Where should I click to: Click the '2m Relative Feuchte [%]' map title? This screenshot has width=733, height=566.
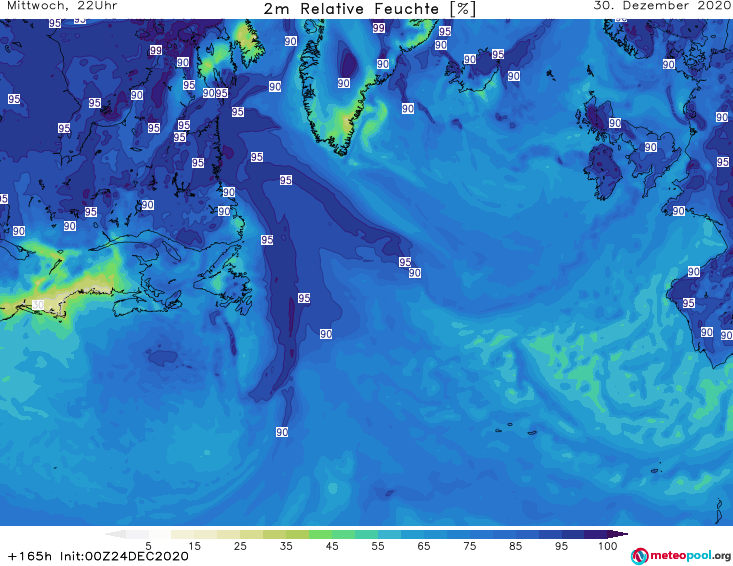[x=369, y=9]
